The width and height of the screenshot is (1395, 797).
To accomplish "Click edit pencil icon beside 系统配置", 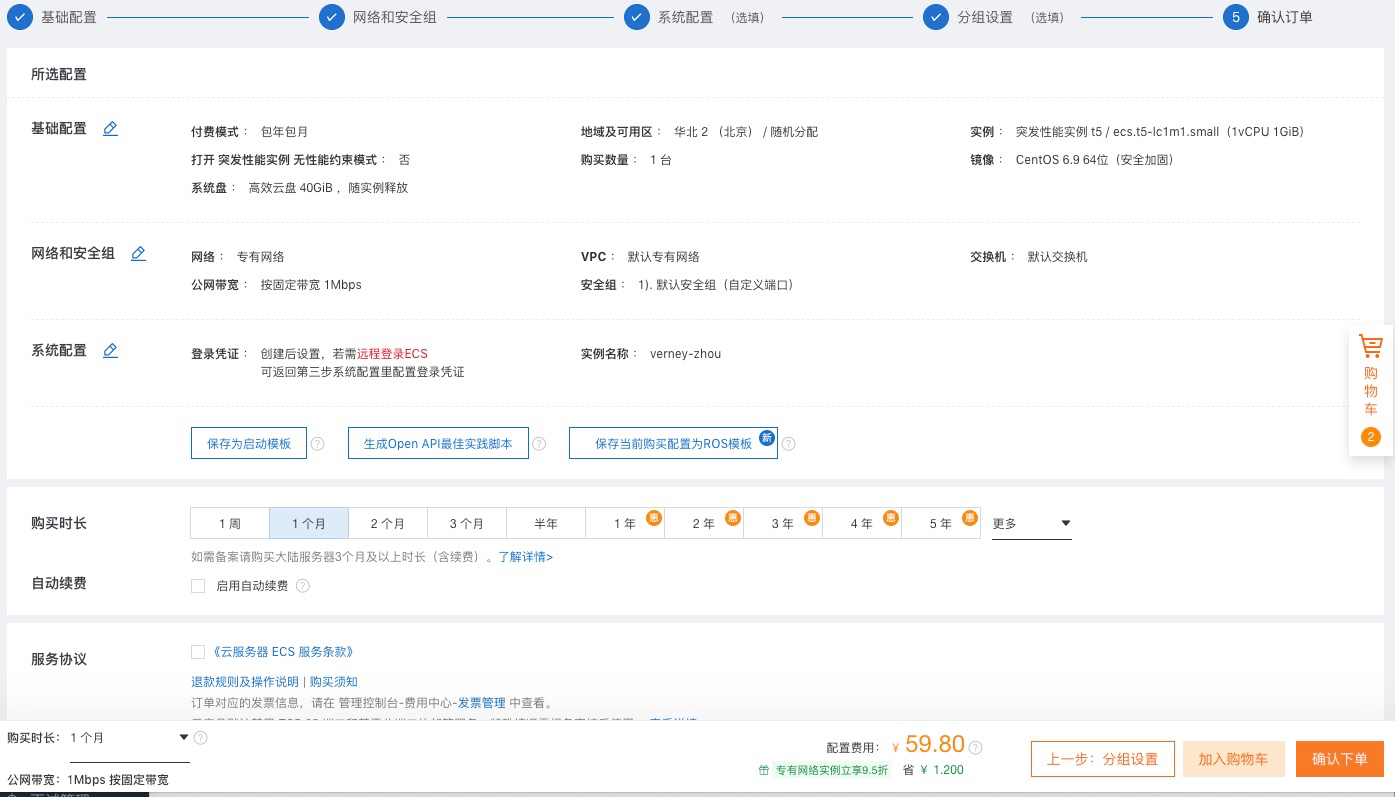I will click(x=111, y=350).
